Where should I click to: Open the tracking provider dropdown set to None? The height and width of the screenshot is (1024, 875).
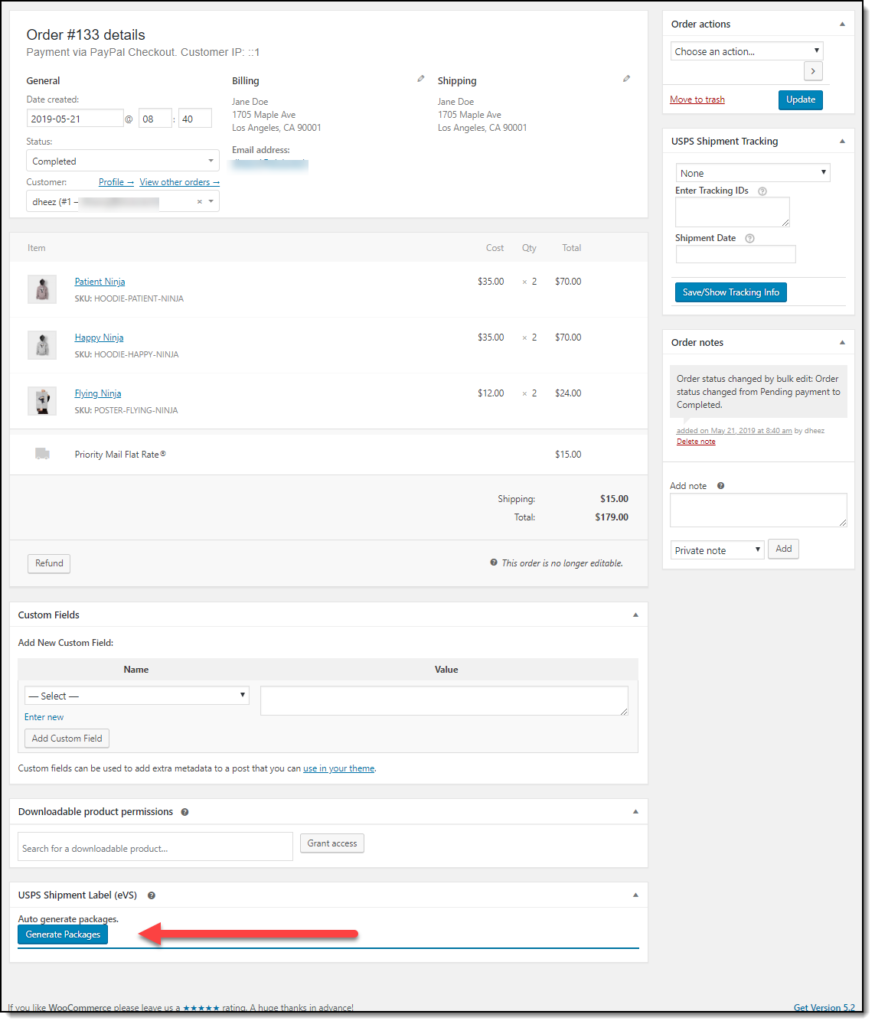753,172
